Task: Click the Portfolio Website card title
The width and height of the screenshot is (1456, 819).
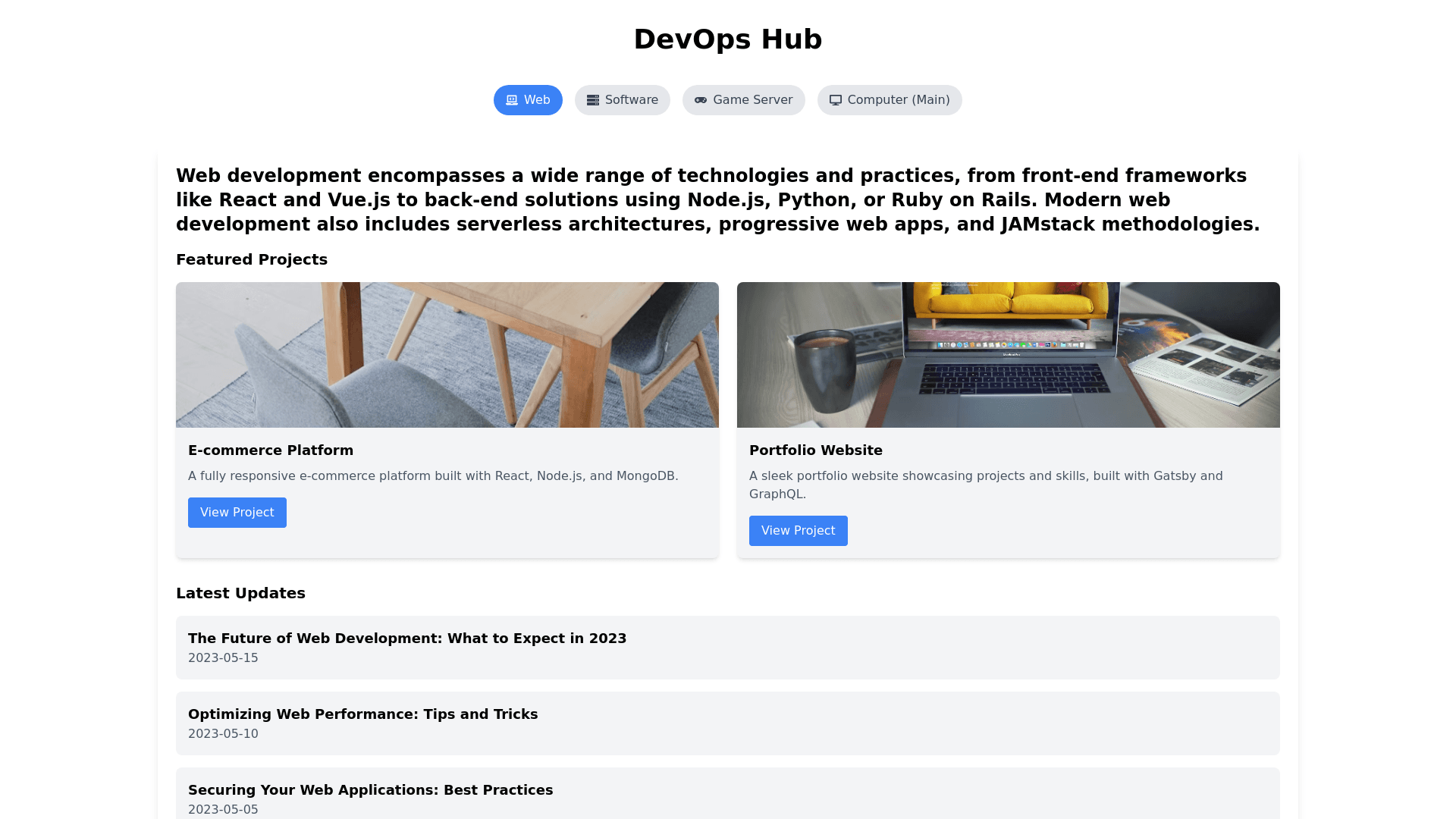Action: tap(815, 450)
